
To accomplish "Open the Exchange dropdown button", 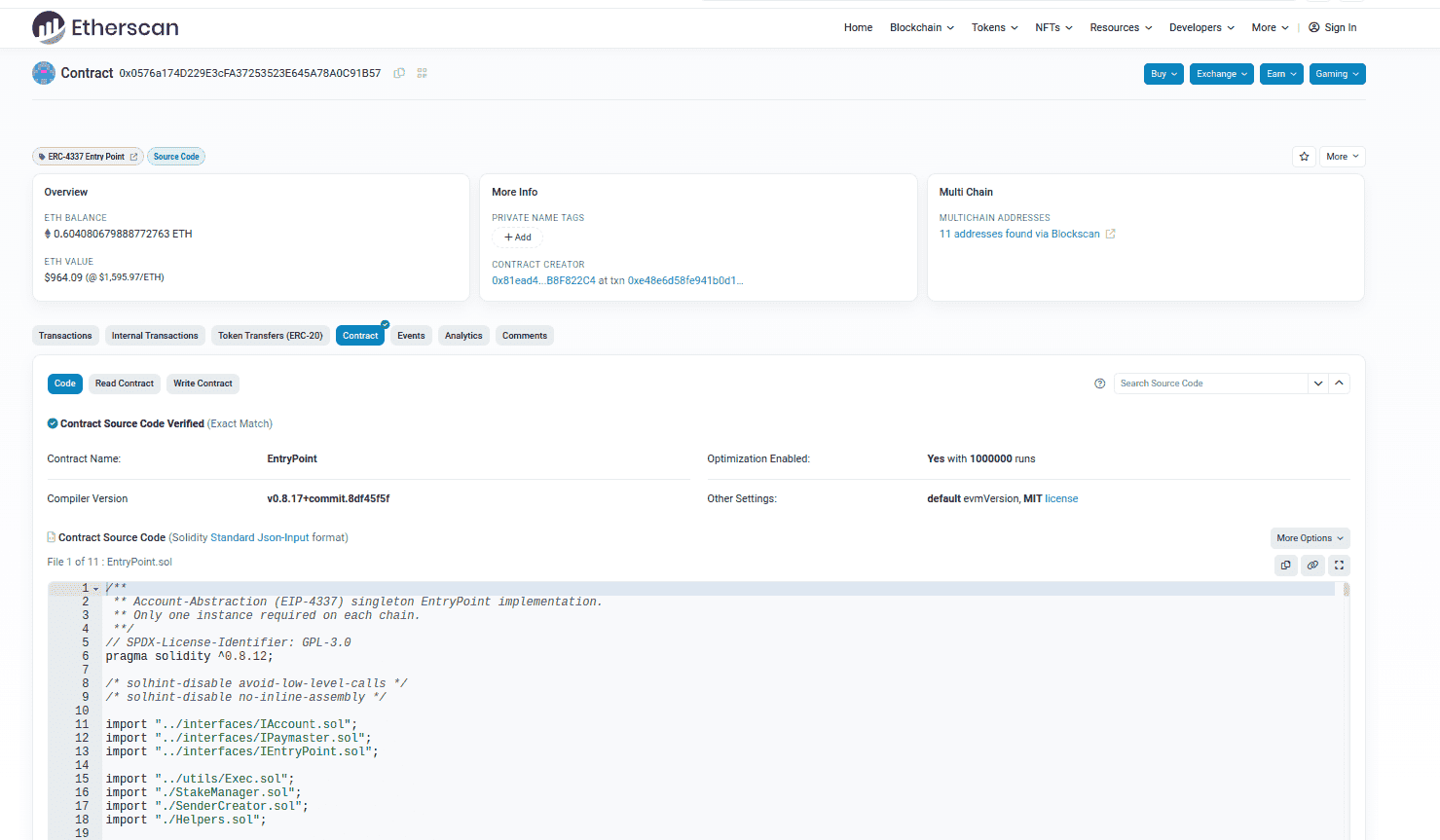I will tap(1222, 74).
